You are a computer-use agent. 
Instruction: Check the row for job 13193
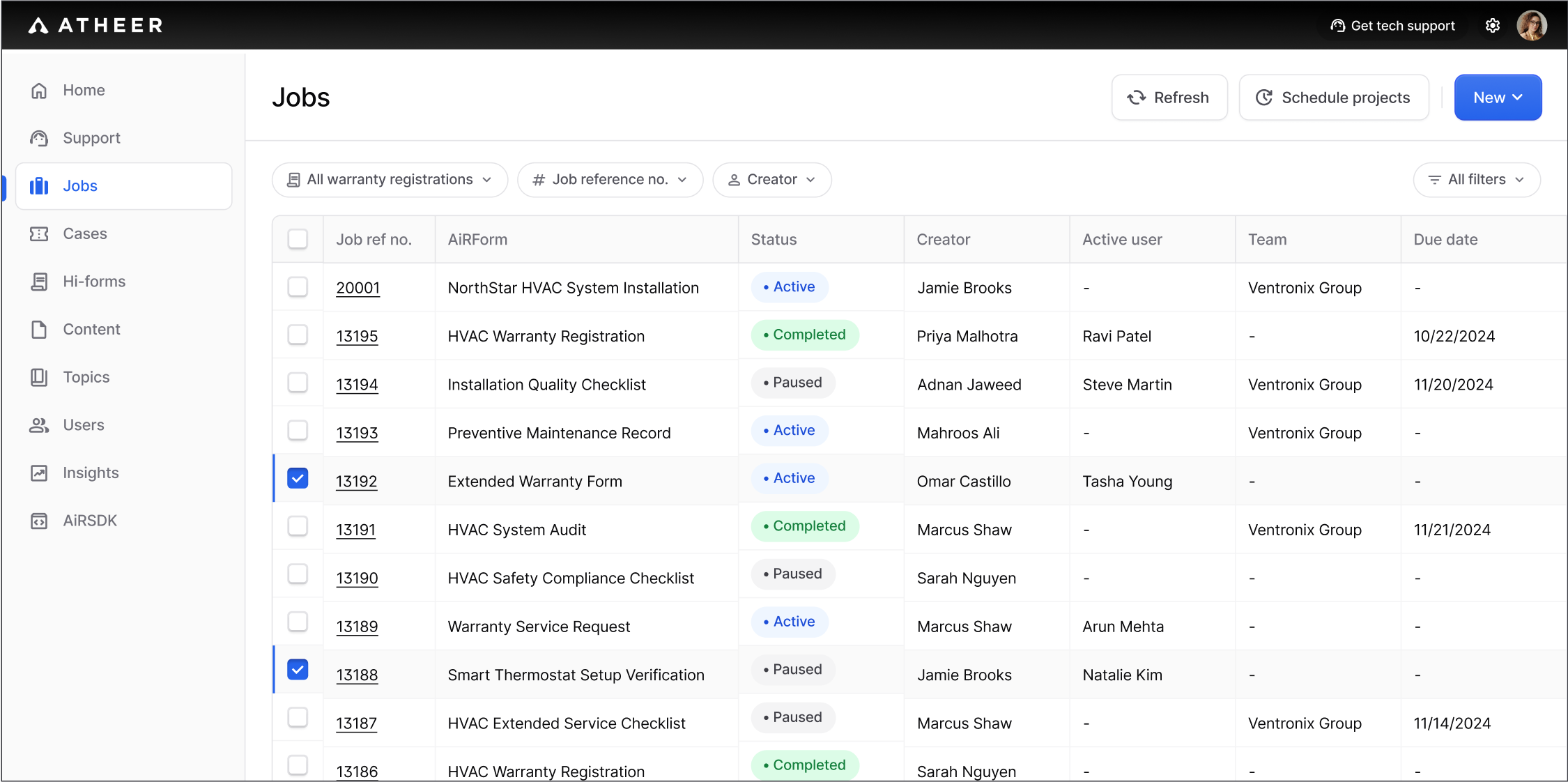(298, 431)
